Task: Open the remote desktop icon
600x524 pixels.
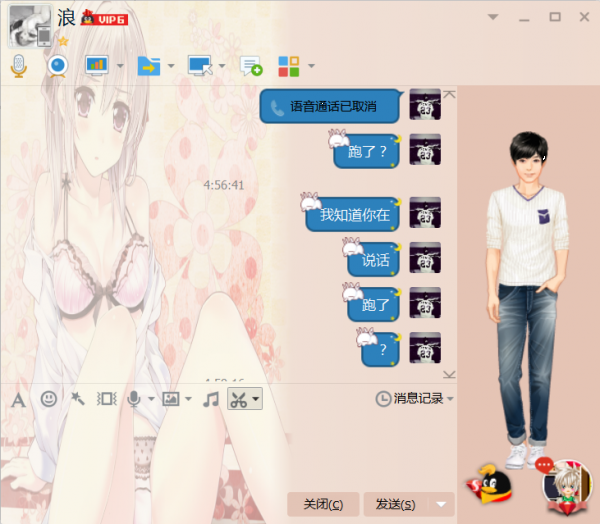Action: click(200, 65)
